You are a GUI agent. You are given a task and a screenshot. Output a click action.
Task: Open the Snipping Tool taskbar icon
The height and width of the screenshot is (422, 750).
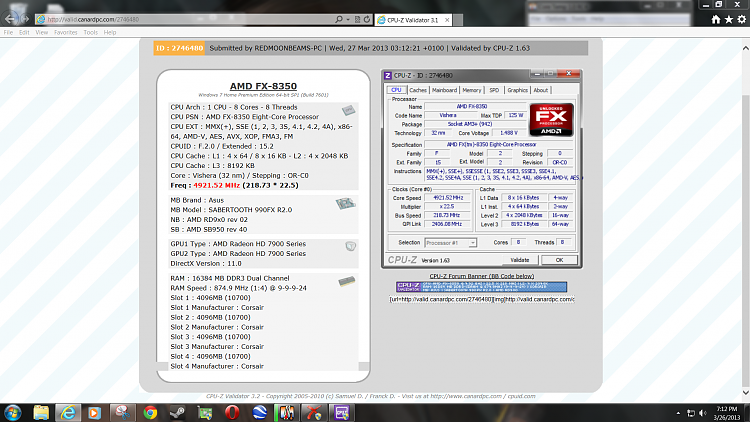coord(122,412)
